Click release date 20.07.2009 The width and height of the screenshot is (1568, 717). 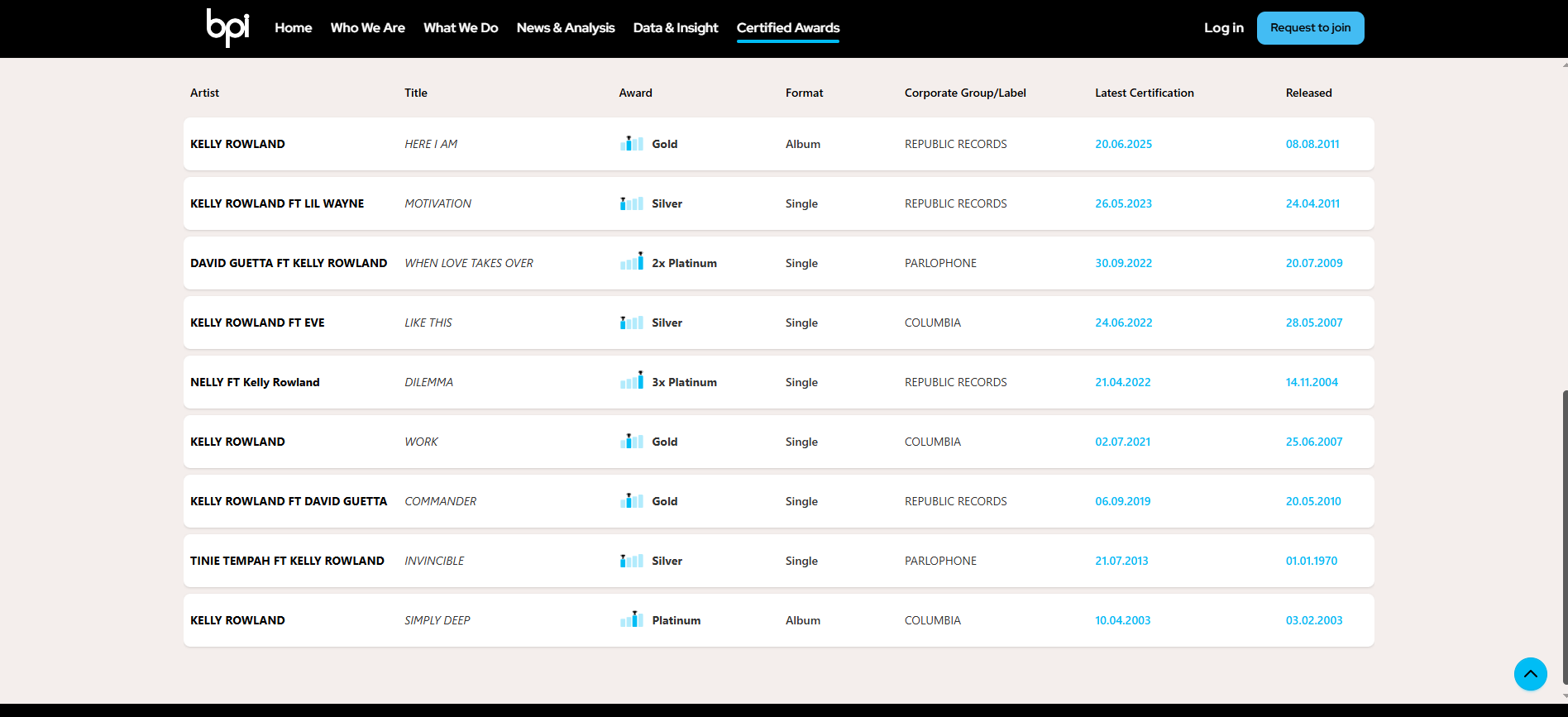(x=1314, y=263)
